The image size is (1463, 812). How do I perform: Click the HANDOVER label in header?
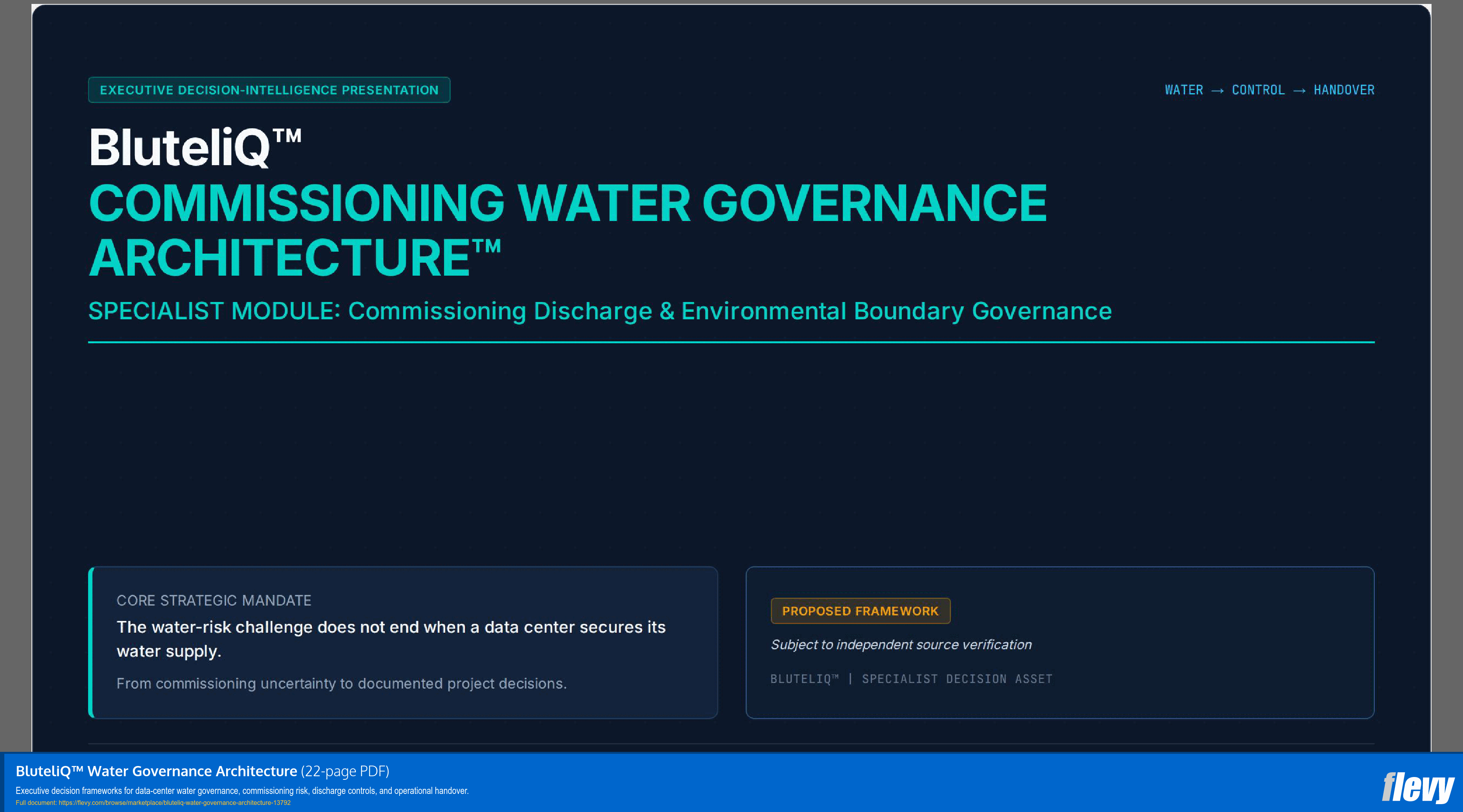coord(1344,90)
